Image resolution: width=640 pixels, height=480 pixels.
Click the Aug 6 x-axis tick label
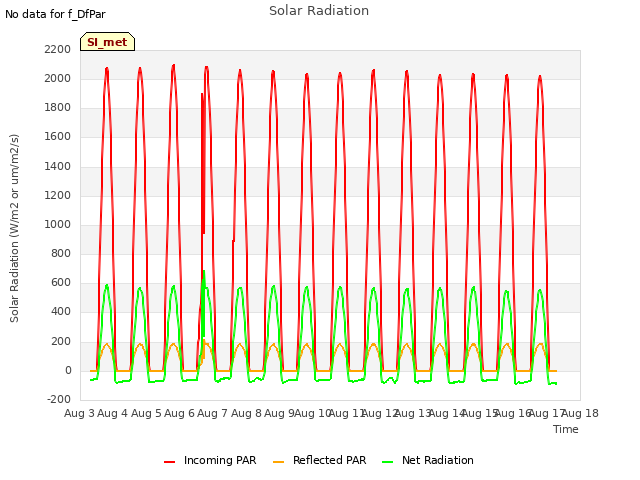(179, 413)
